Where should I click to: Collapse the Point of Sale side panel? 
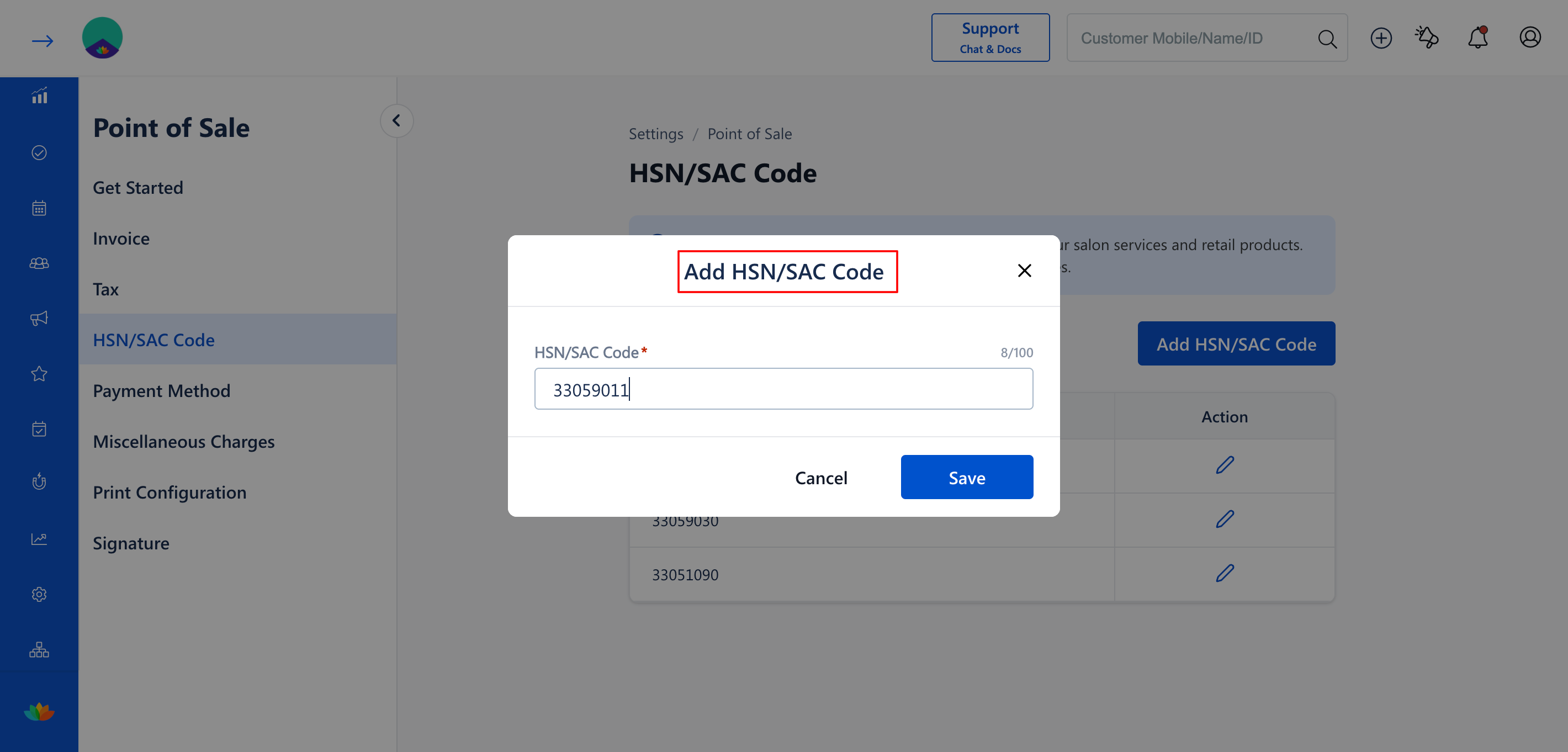coord(396,120)
